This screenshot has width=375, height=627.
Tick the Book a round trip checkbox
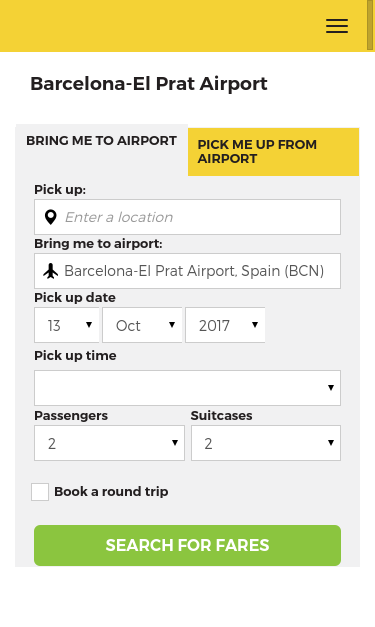(x=40, y=492)
